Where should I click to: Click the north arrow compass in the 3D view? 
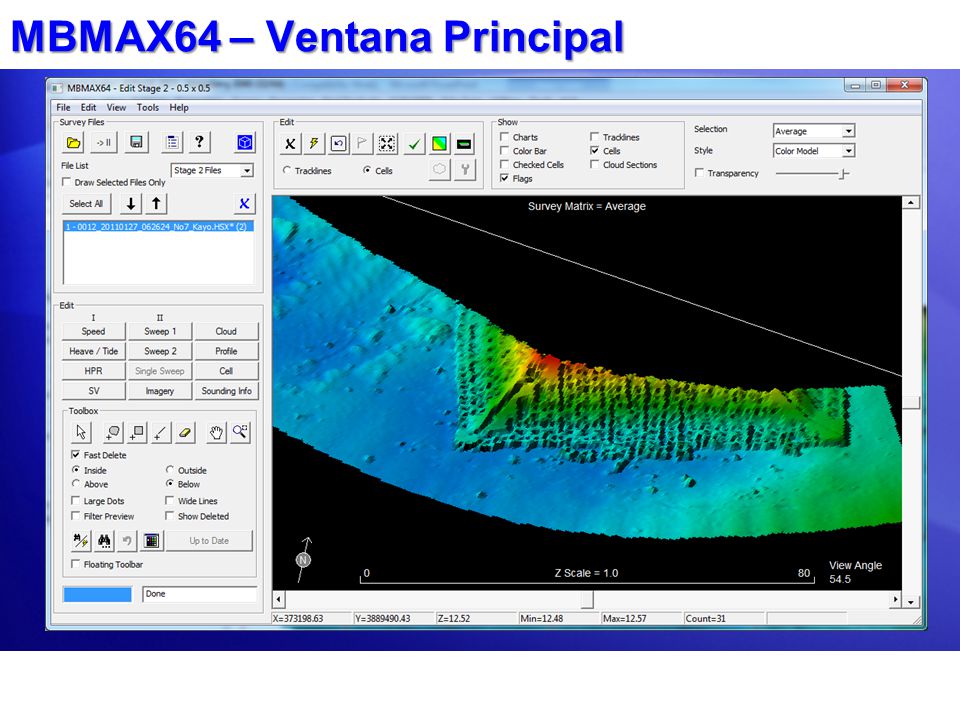(x=304, y=560)
